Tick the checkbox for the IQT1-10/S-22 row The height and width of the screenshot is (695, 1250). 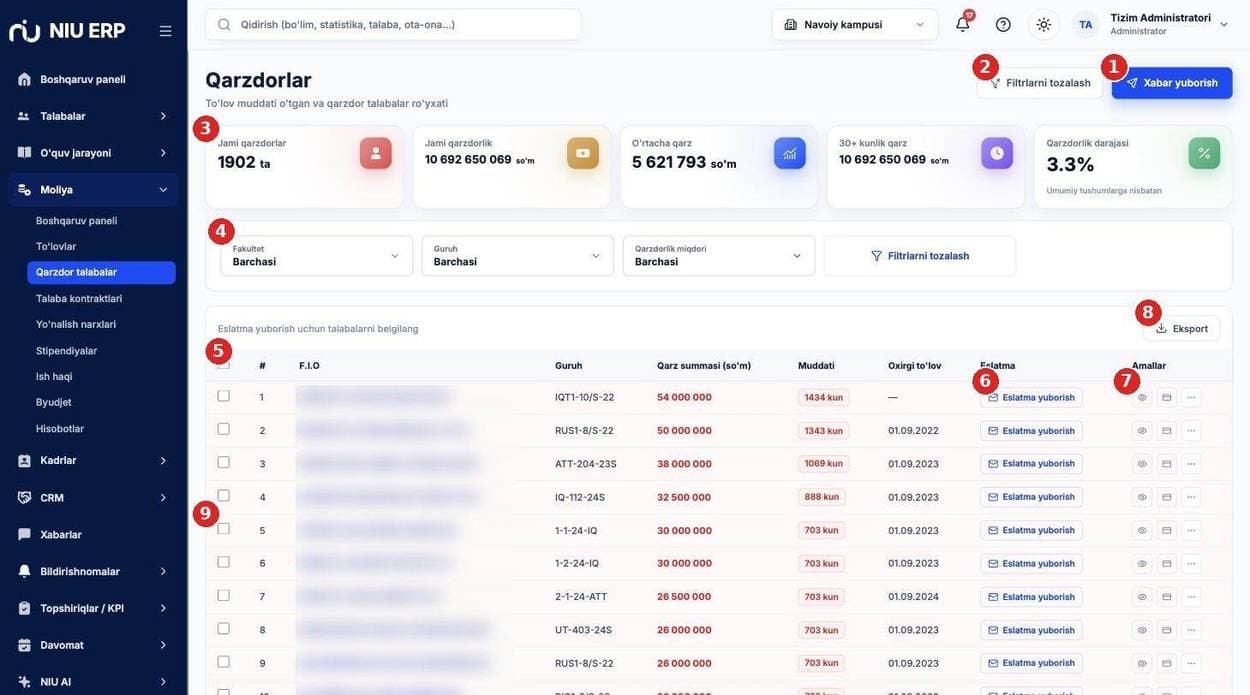223,396
